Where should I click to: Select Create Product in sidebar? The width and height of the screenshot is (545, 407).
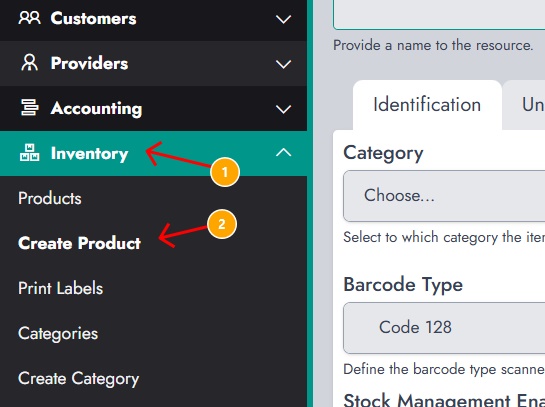point(79,243)
